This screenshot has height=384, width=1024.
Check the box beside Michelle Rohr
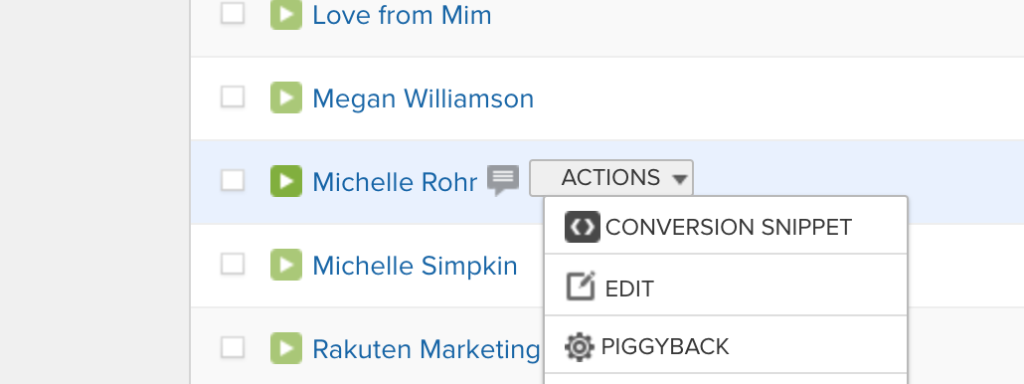(232, 180)
